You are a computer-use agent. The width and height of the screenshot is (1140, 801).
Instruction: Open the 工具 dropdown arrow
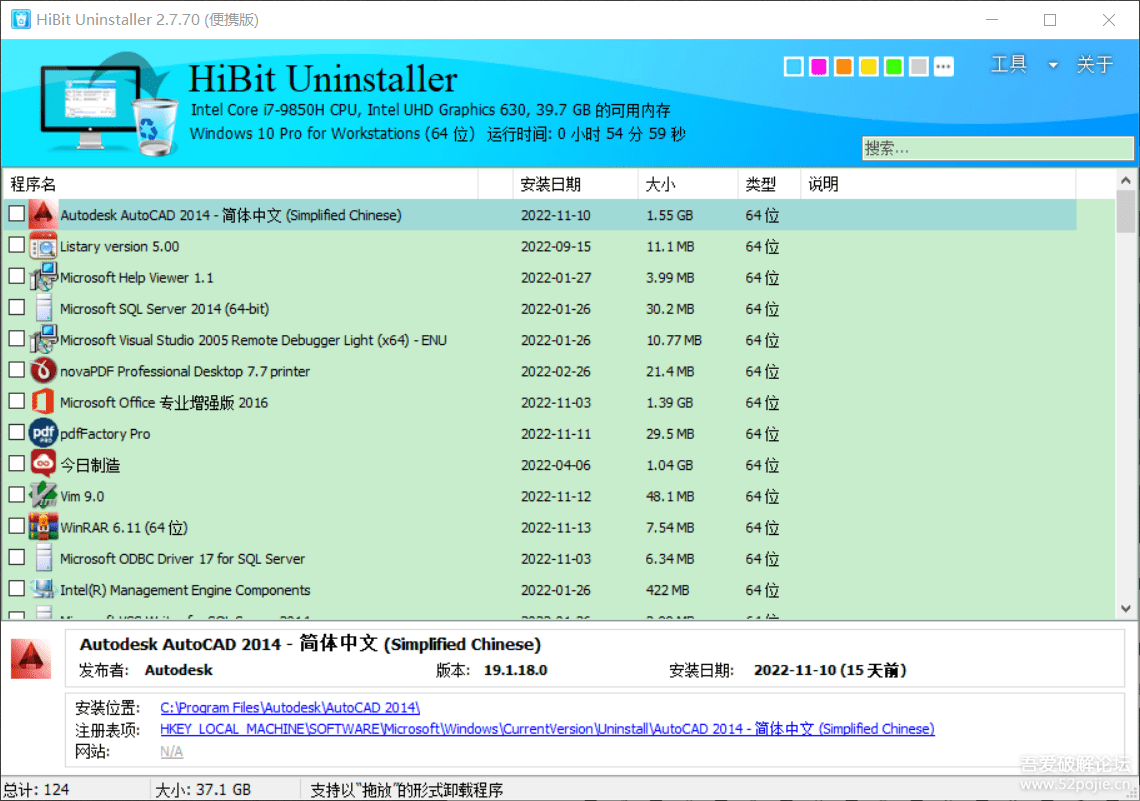click(1053, 66)
